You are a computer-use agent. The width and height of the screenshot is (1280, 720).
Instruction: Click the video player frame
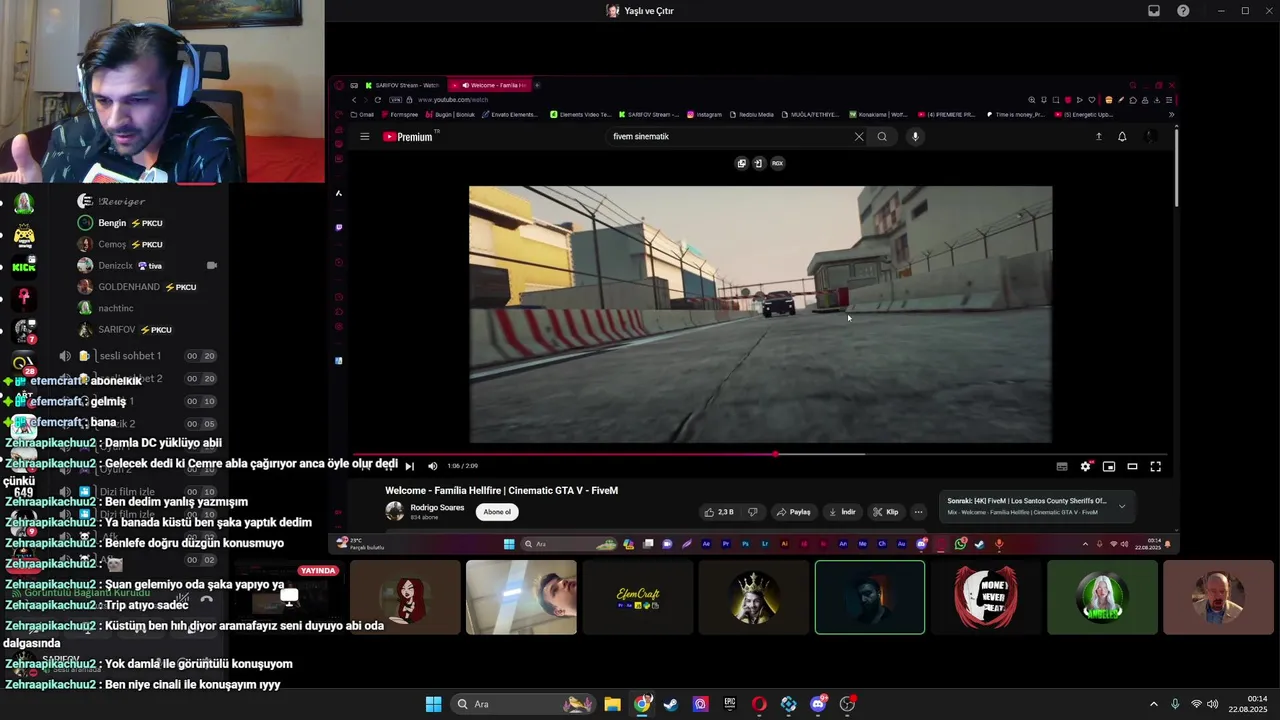pyautogui.click(x=760, y=314)
